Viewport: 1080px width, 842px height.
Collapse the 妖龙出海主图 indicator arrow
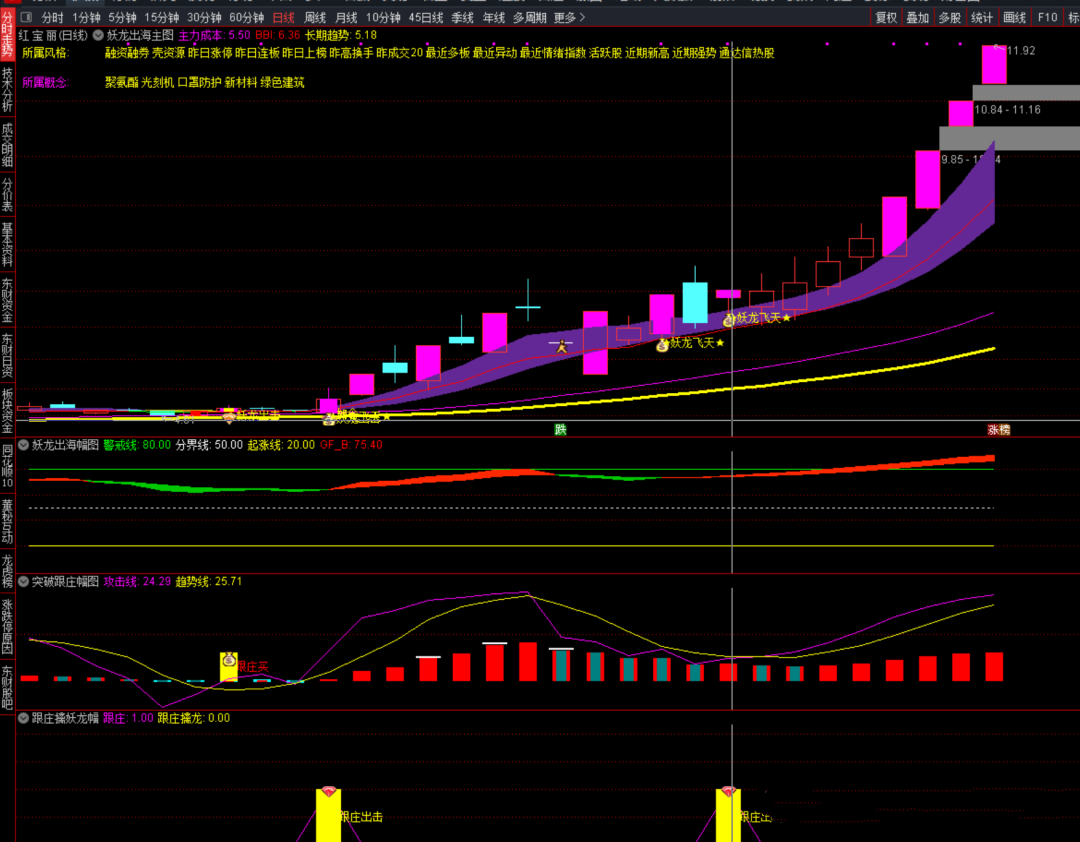point(98,34)
